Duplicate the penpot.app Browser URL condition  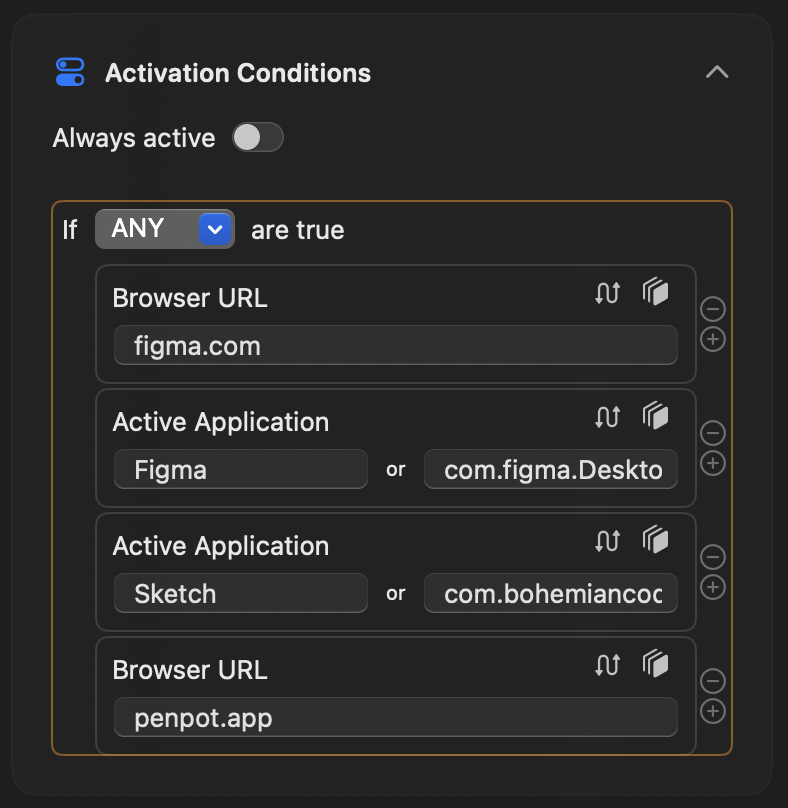(655, 664)
